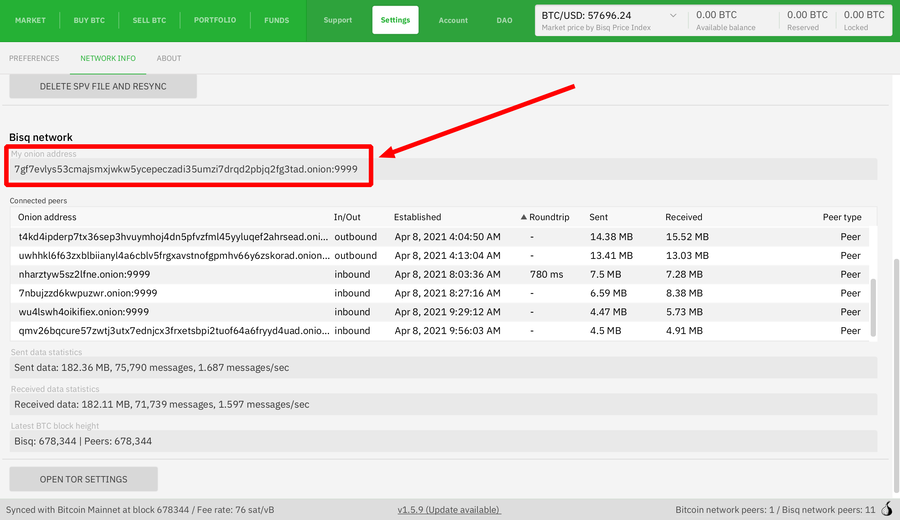Open the Support section
Viewport: 900px width, 520px height.
coord(338,20)
